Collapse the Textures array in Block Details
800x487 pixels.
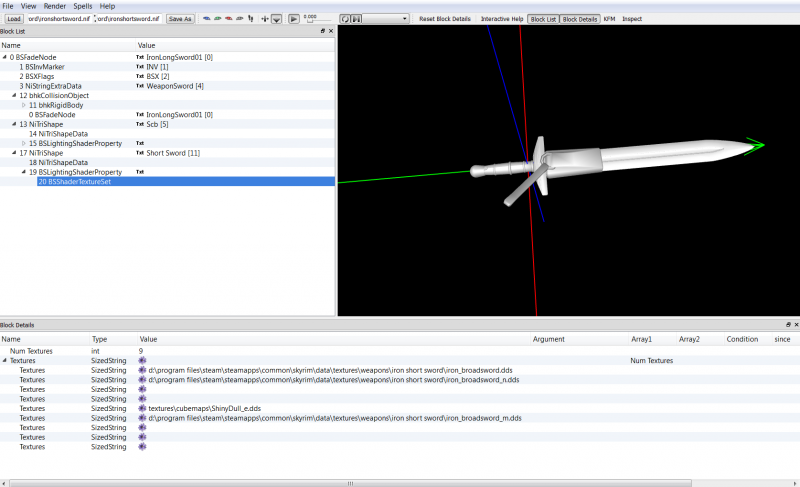point(5,361)
